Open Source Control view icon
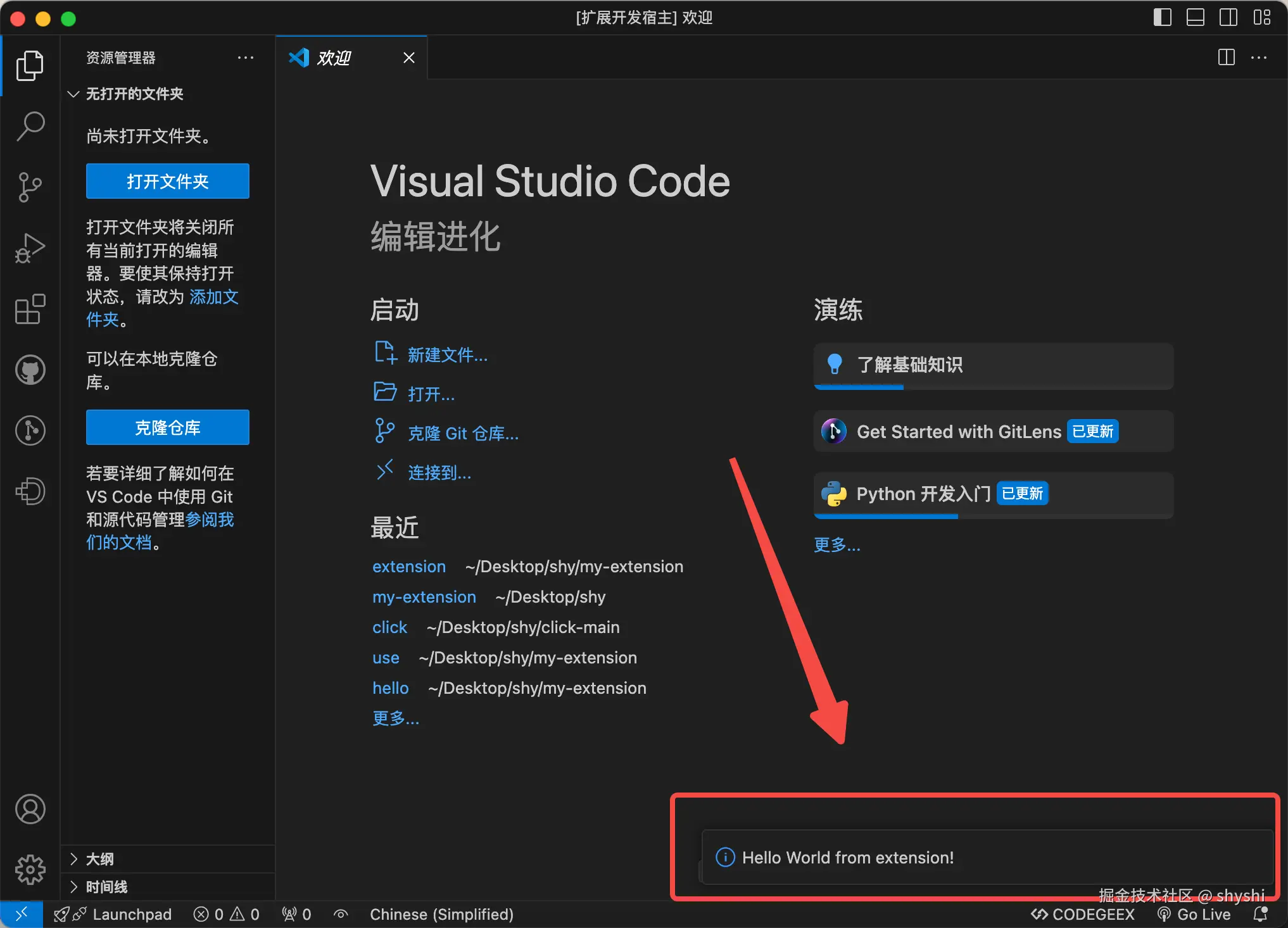The image size is (1288, 928). (x=30, y=187)
